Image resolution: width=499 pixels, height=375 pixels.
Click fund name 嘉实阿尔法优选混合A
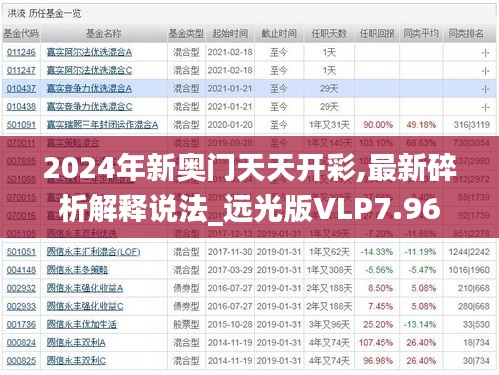click(89, 52)
